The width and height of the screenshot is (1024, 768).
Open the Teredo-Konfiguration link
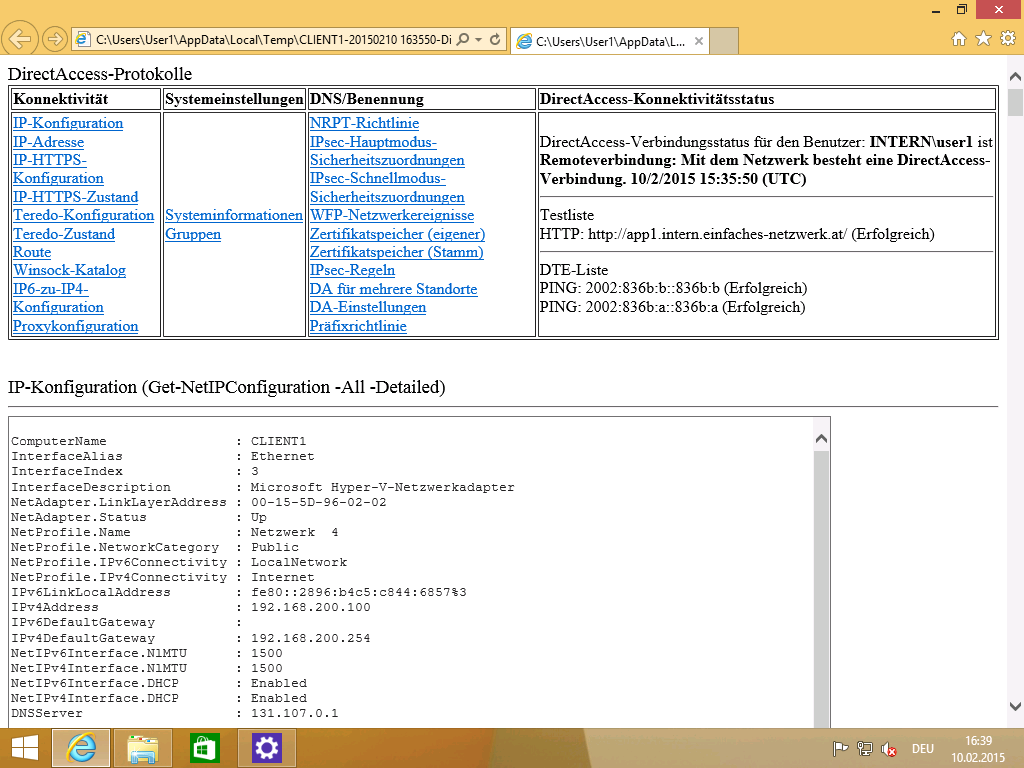(x=84, y=215)
